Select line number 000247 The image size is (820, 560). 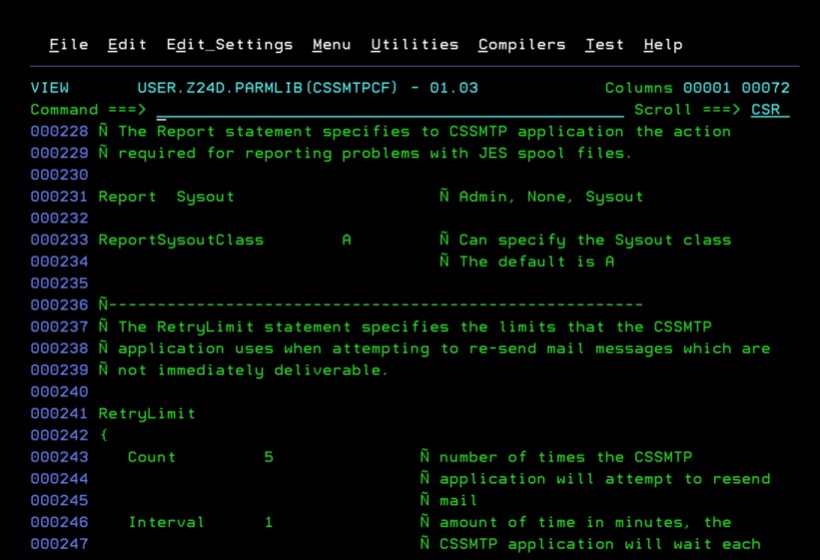59,544
